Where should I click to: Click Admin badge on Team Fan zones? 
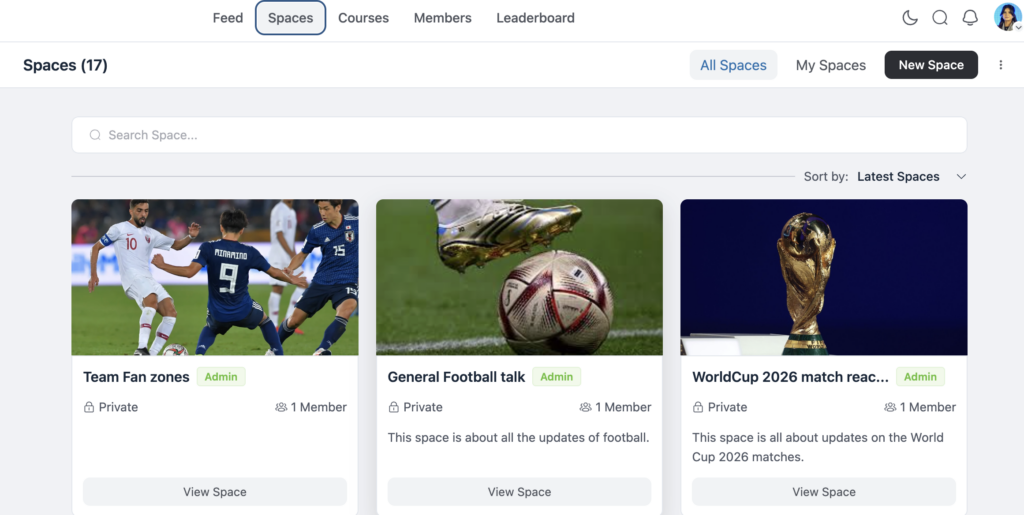point(221,377)
